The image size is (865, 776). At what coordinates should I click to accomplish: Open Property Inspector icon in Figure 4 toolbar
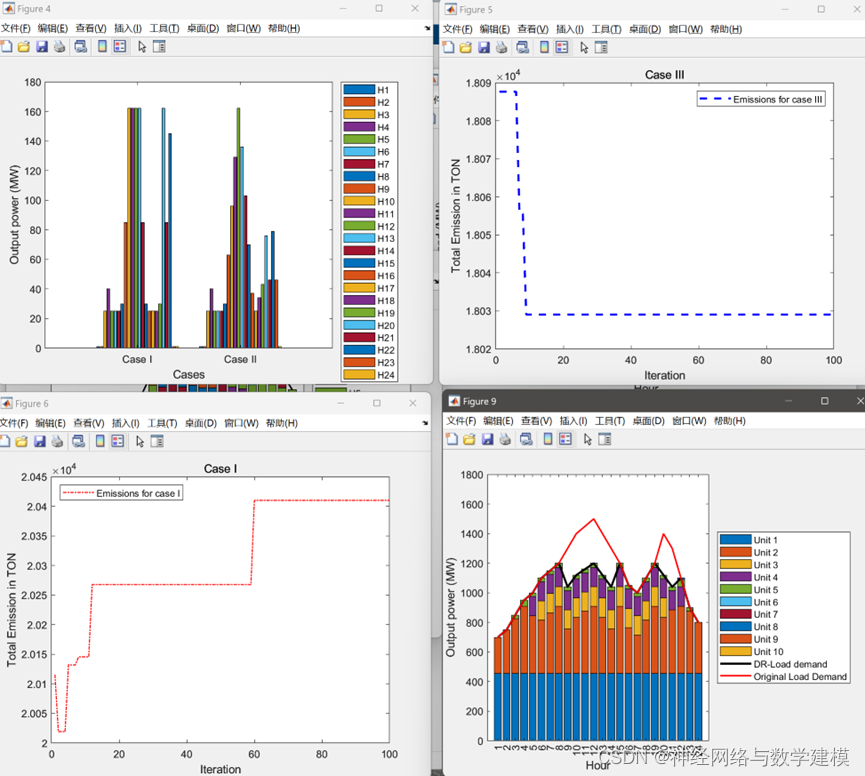158,46
